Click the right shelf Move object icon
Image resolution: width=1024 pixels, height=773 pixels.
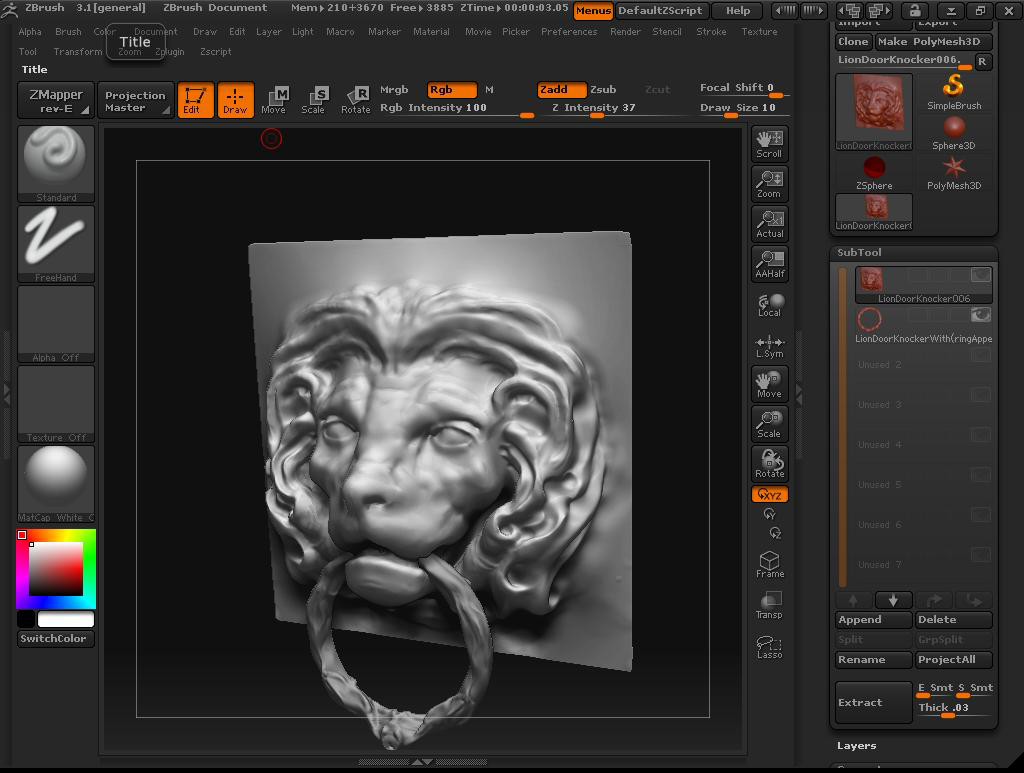point(769,384)
